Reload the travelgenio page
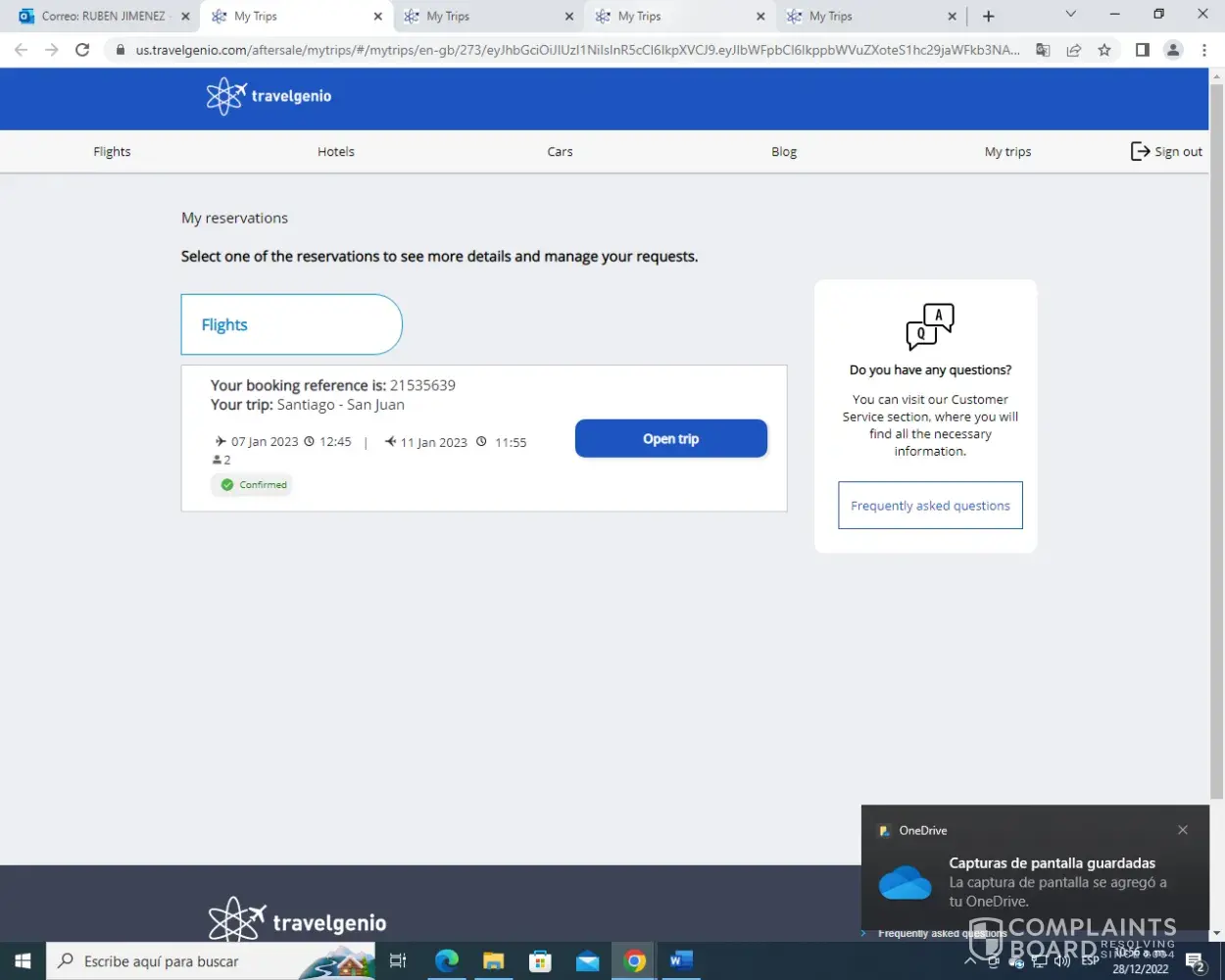The height and width of the screenshot is (980, 1225). coord(82,50)
